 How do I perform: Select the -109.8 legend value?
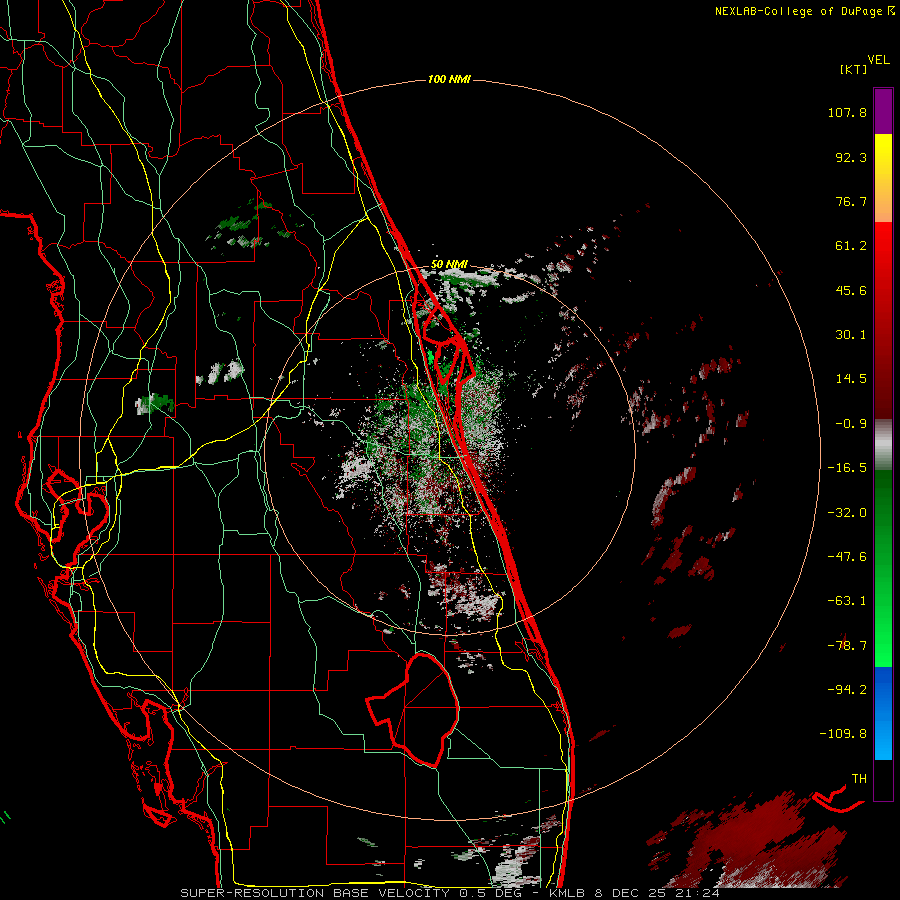tap(843, 734)
